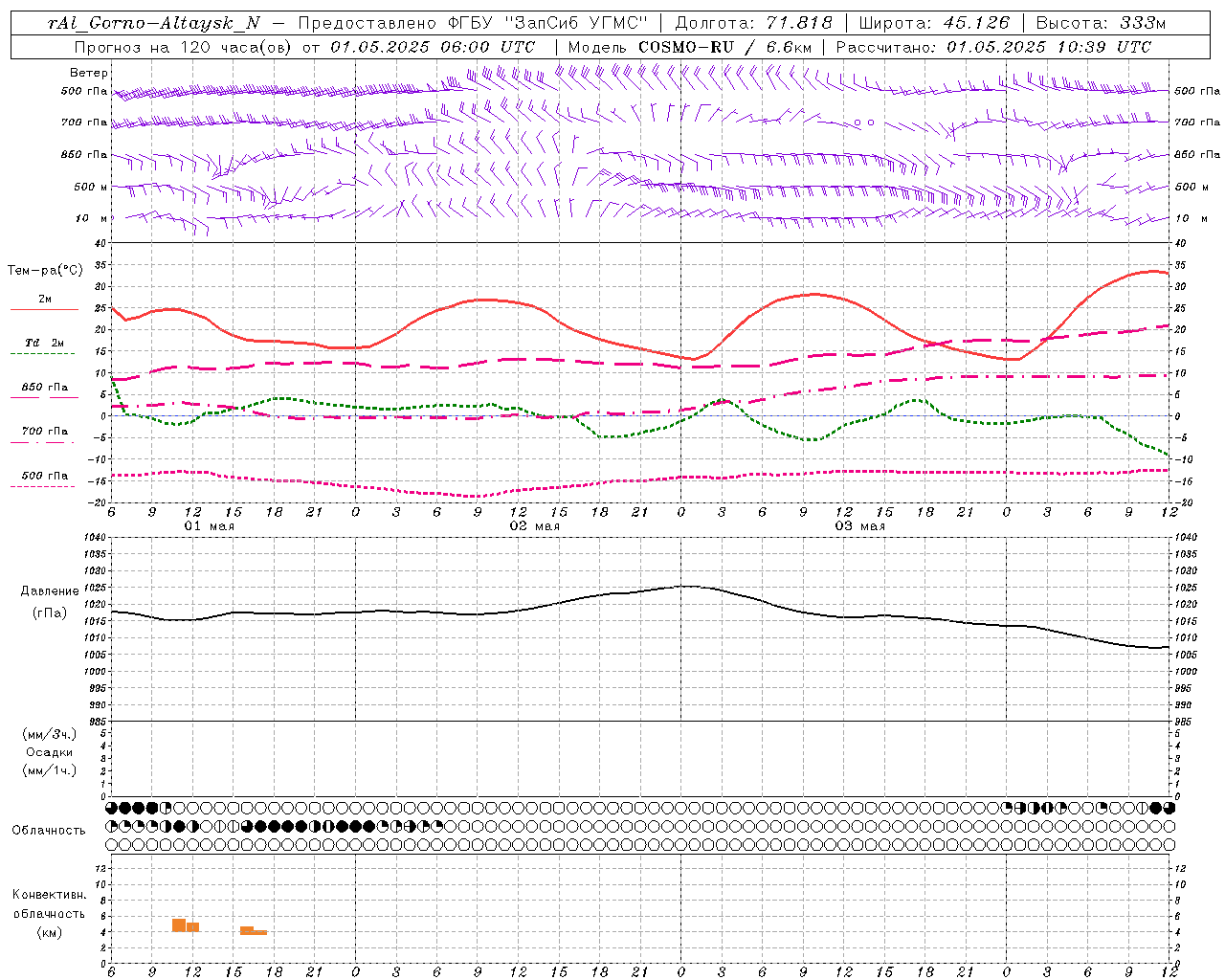Viewport: 1225px width, 980px height.
Task: Click the solid red line sample under 2м
Action: 44,310
